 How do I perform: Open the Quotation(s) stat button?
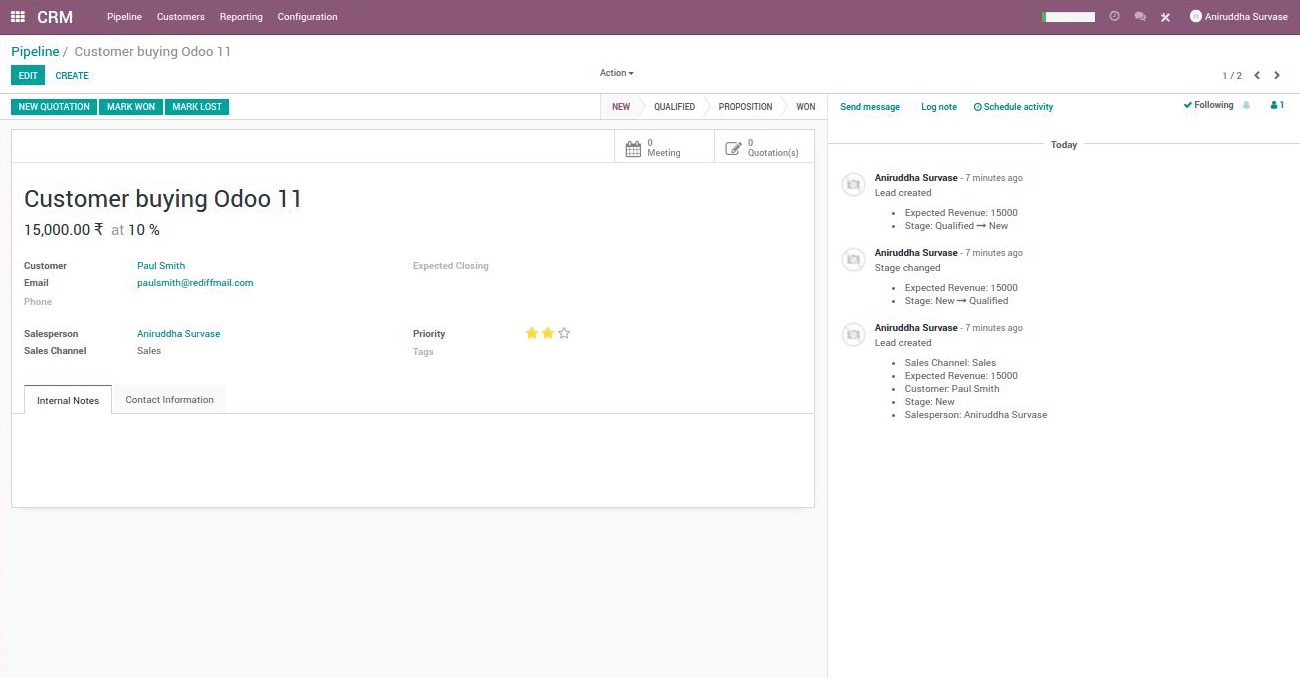coord(764,147)
